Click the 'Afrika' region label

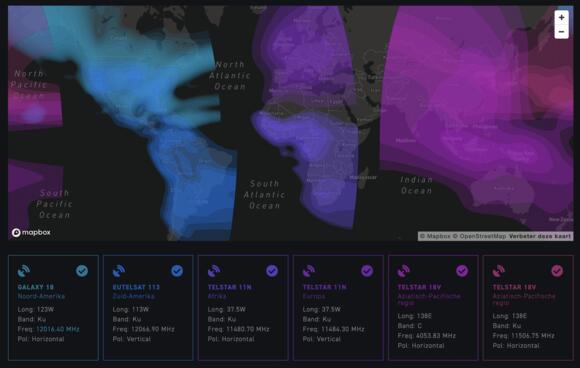(x=217, y=296)
